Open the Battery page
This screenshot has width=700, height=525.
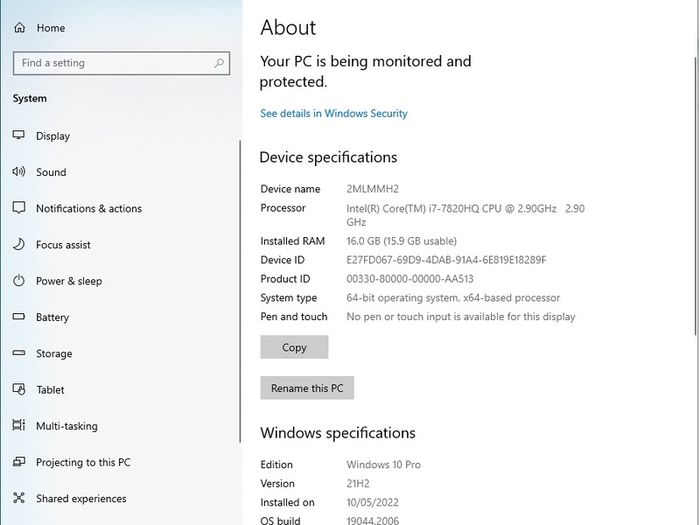[52, 317]
